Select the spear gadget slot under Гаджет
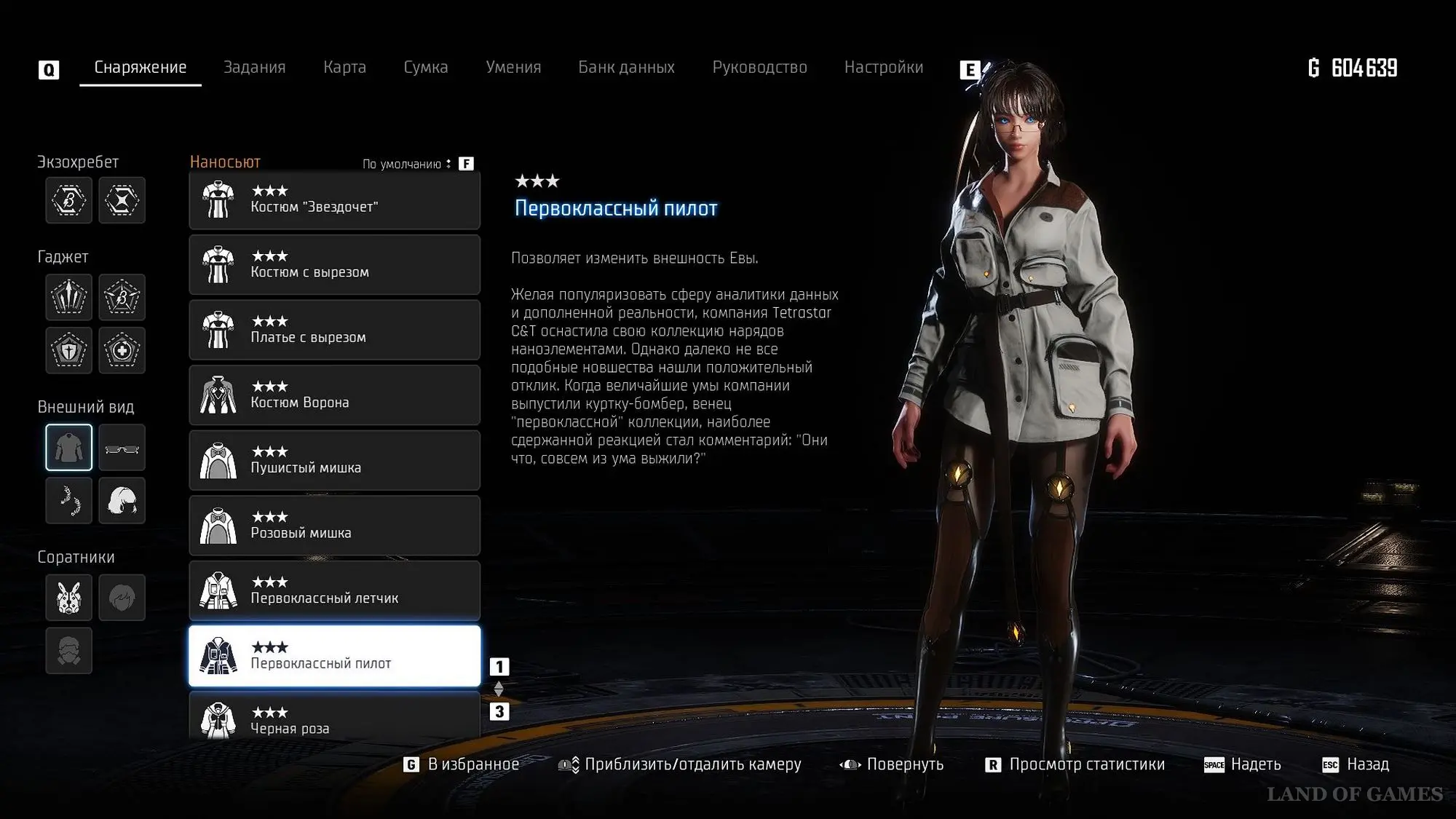The height and width of the screenshot is (819, 1456). [x=69, y=297]
